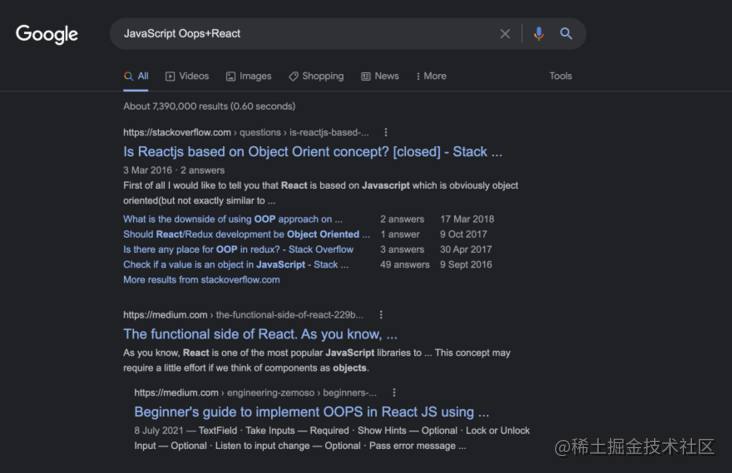Clear the search query with the X icon

(x=505, y=34)
